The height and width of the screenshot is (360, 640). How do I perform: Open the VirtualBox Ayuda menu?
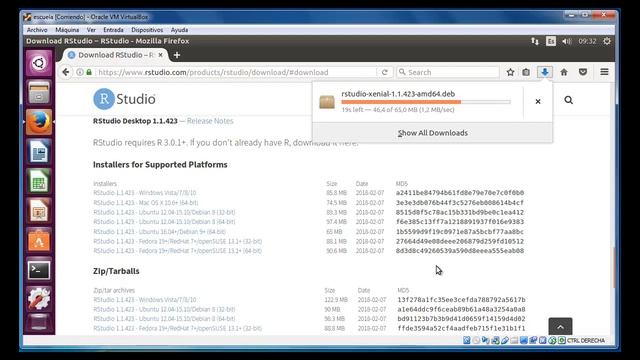pyautogui.click(x=179, y=30)
